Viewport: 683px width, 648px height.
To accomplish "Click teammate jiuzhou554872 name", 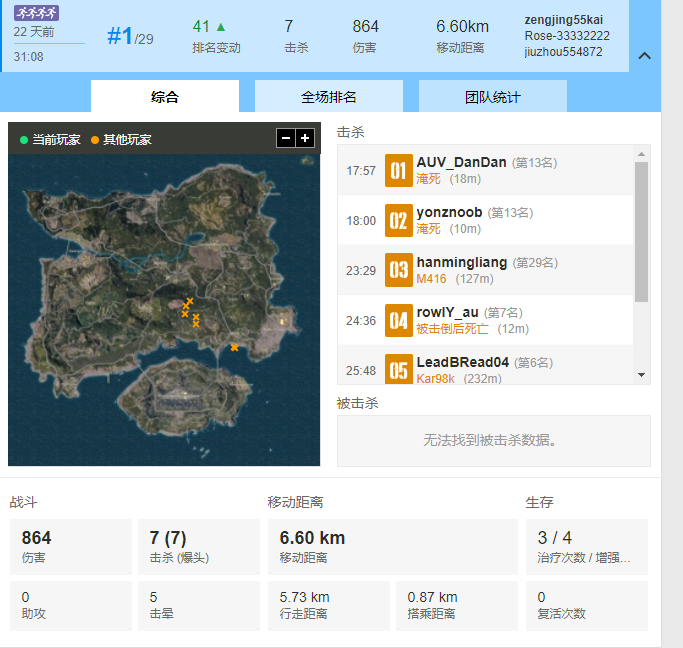I will [563, 52].
